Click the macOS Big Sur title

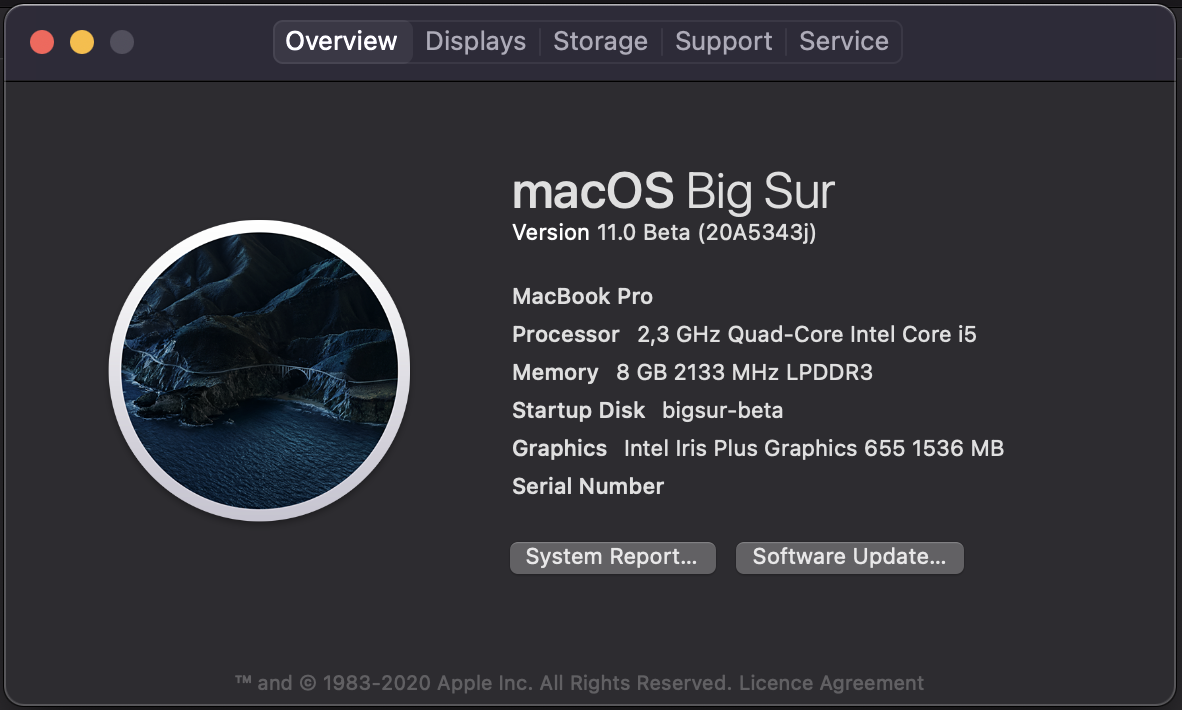673,191
